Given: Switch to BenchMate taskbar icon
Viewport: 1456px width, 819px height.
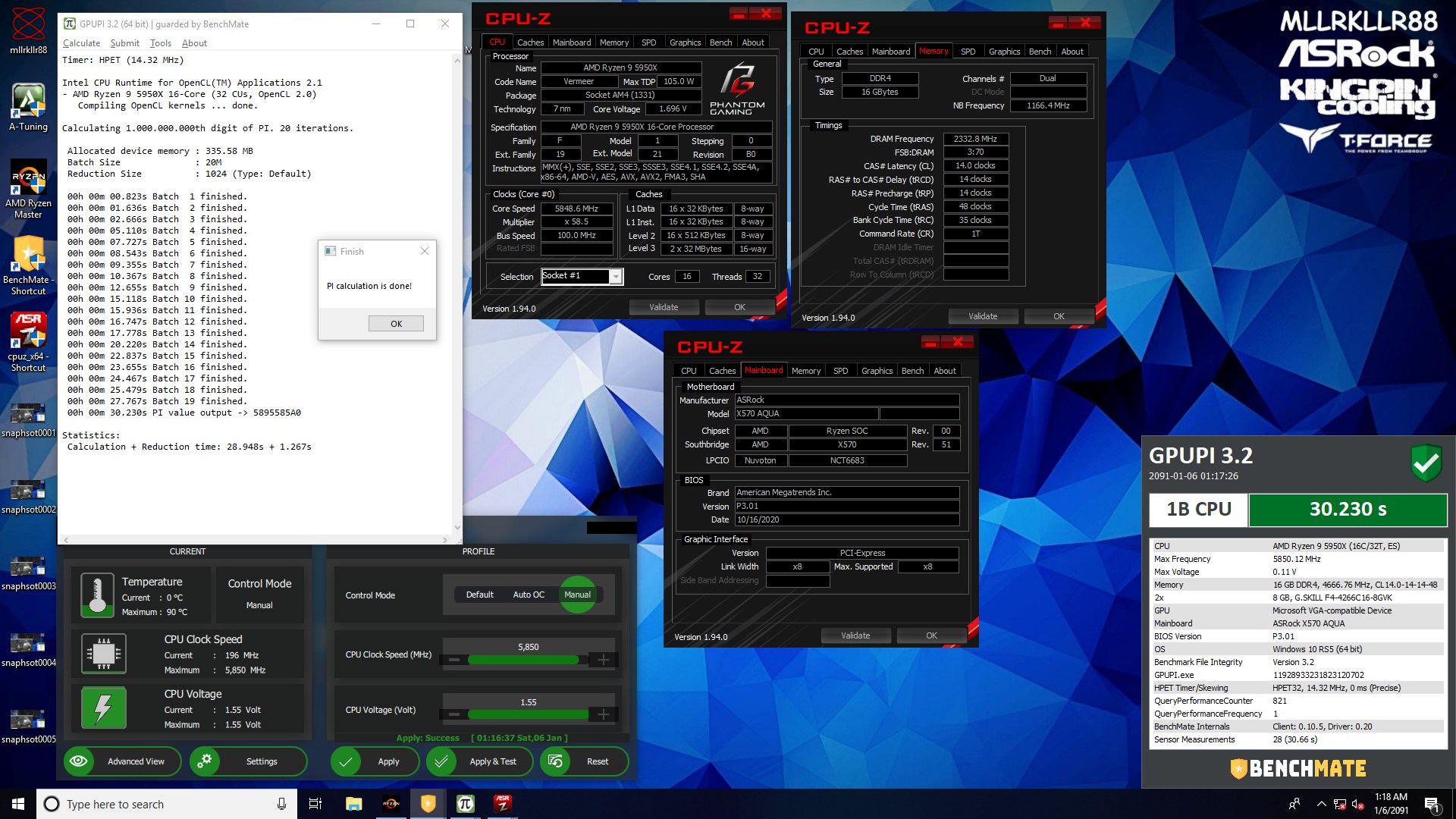Looking at the screenshot, I should tap(428, 804).
